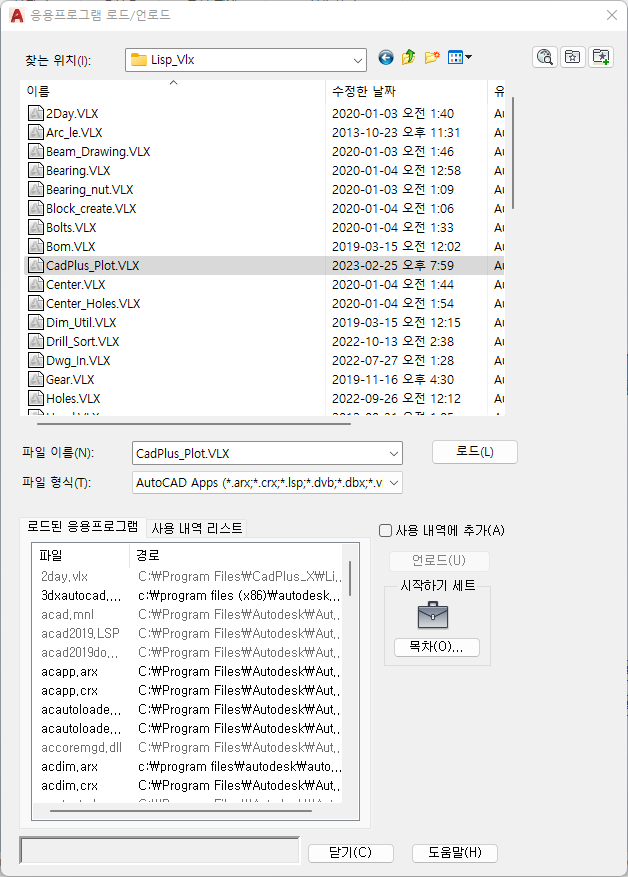Select the Arc_le.VLX file icon
This screenshot has width=628, height=877.
tap(36, 132)
